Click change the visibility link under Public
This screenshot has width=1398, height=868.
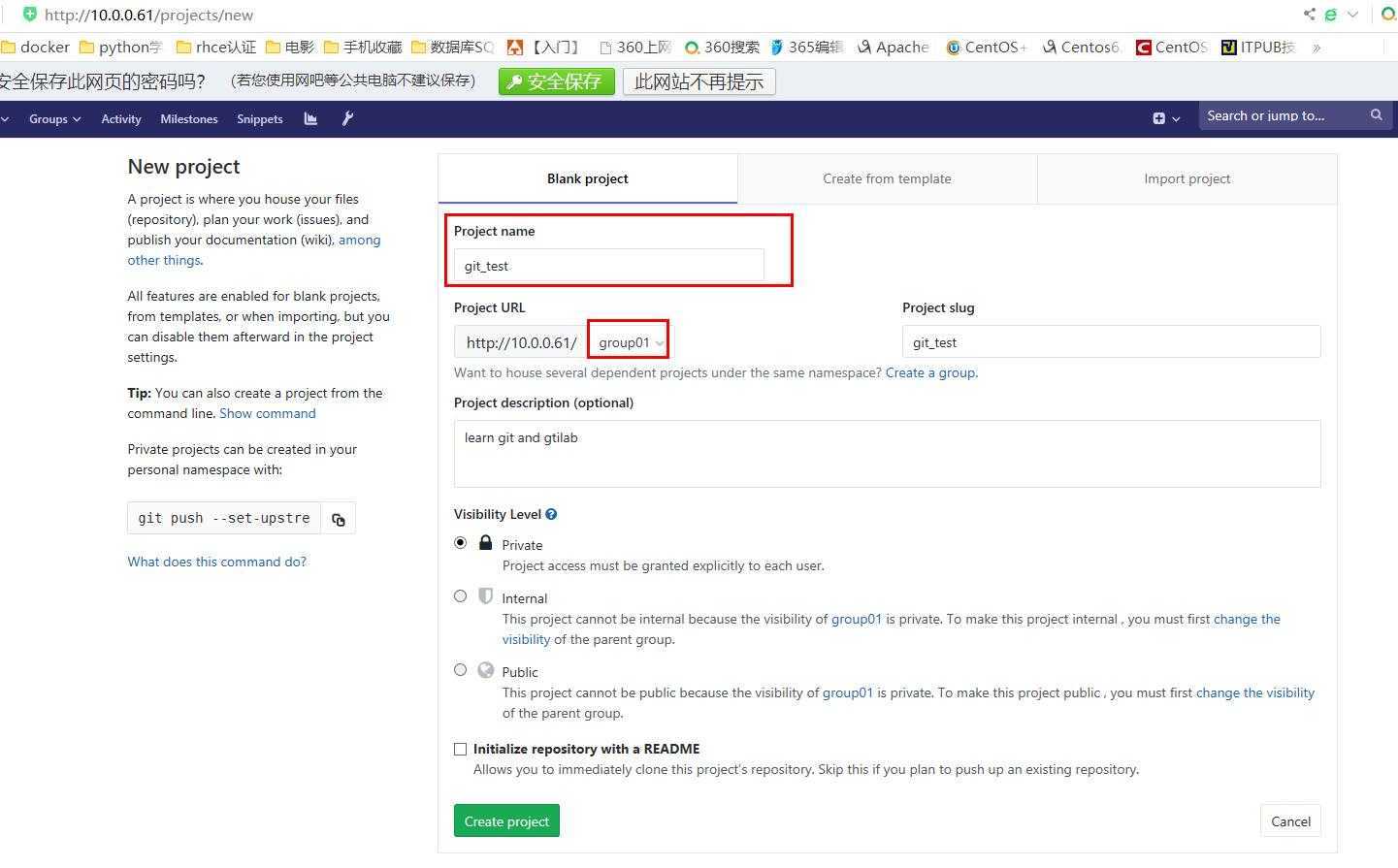[x=1255, y=692]
